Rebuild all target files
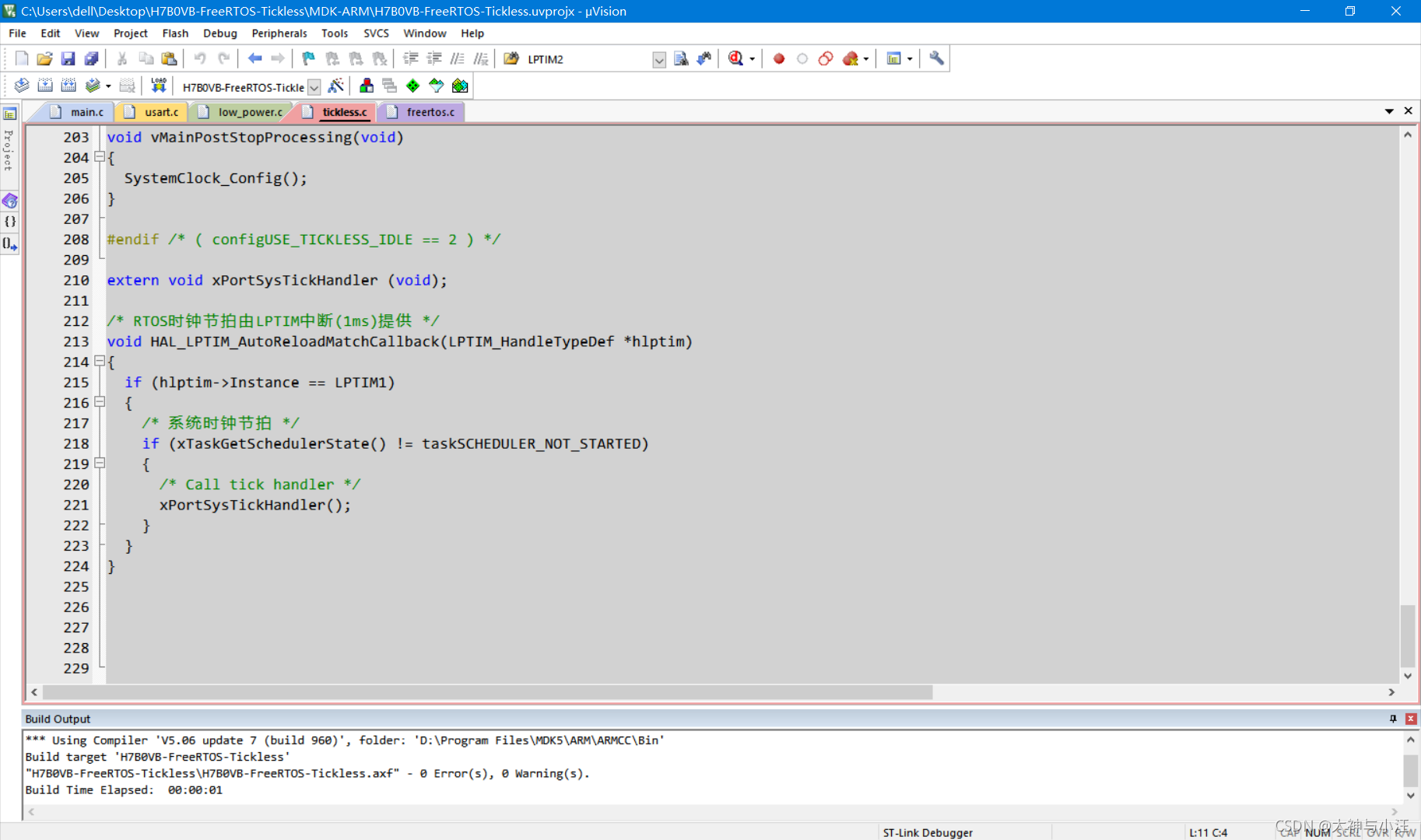 [x=68, y=86]
